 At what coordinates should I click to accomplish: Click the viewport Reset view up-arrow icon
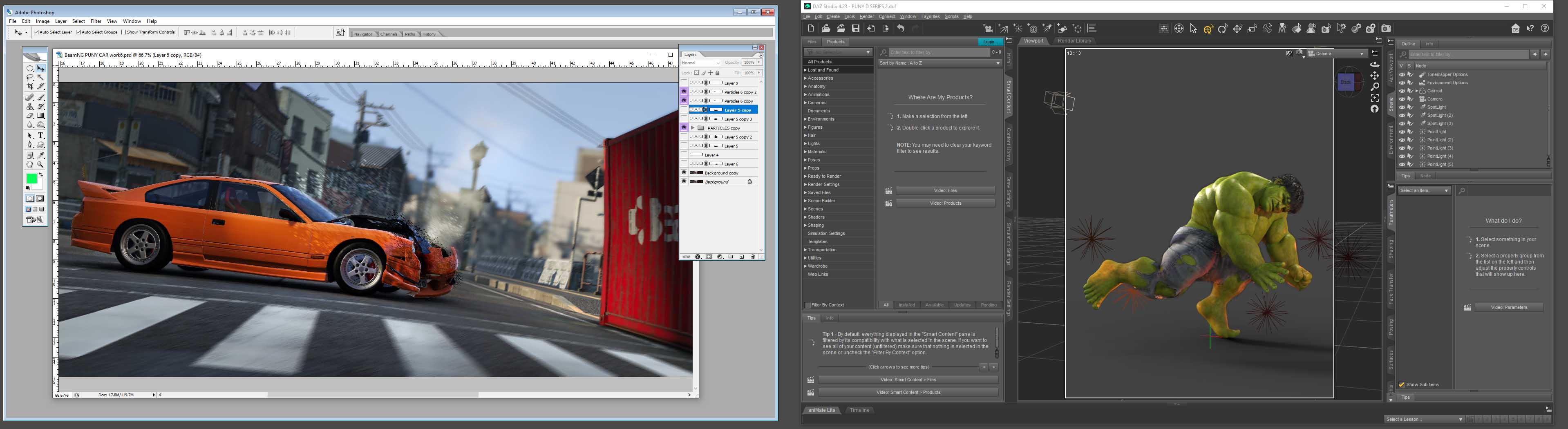point(1374,109)
